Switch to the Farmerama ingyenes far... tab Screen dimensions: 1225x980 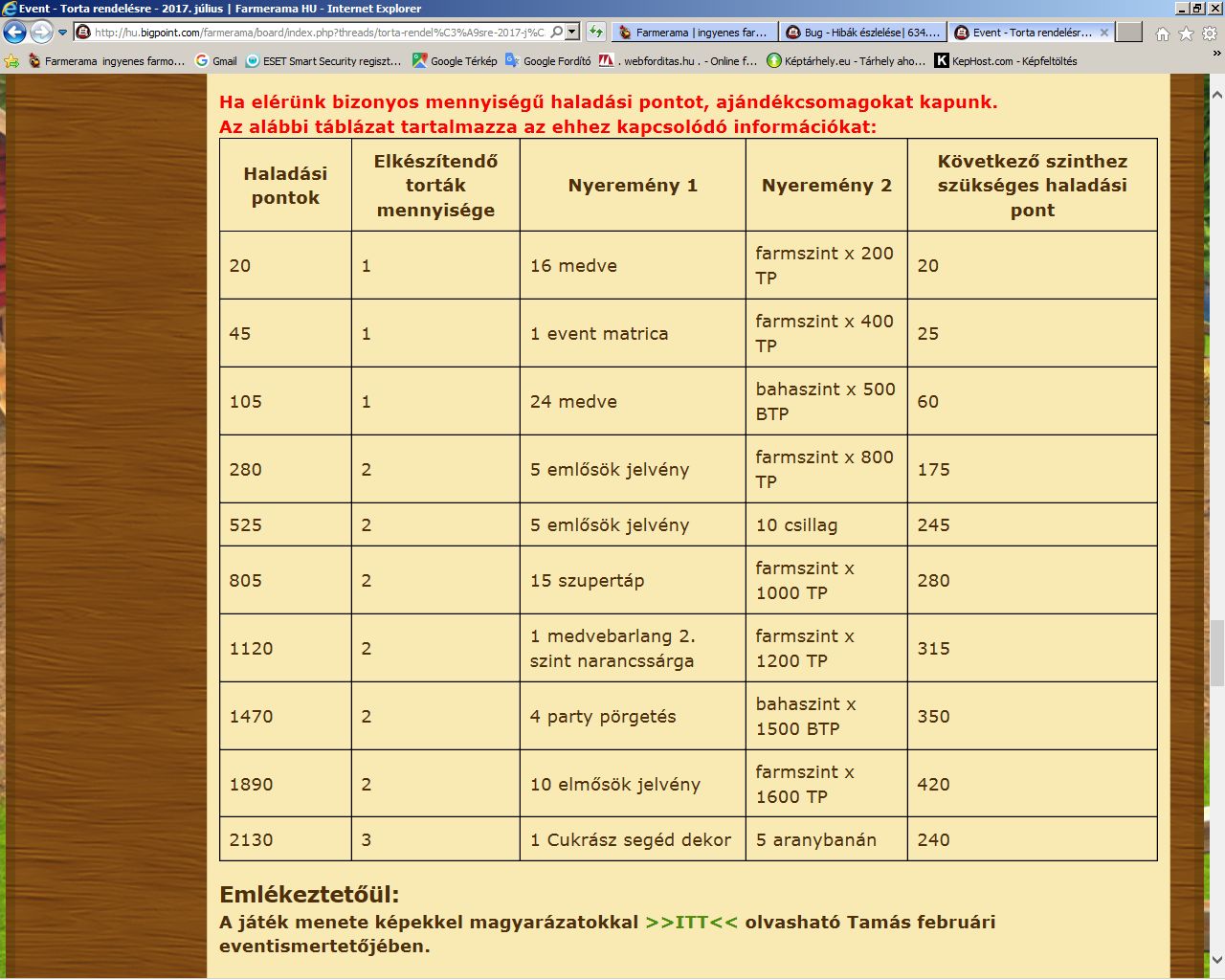[694, 32]
